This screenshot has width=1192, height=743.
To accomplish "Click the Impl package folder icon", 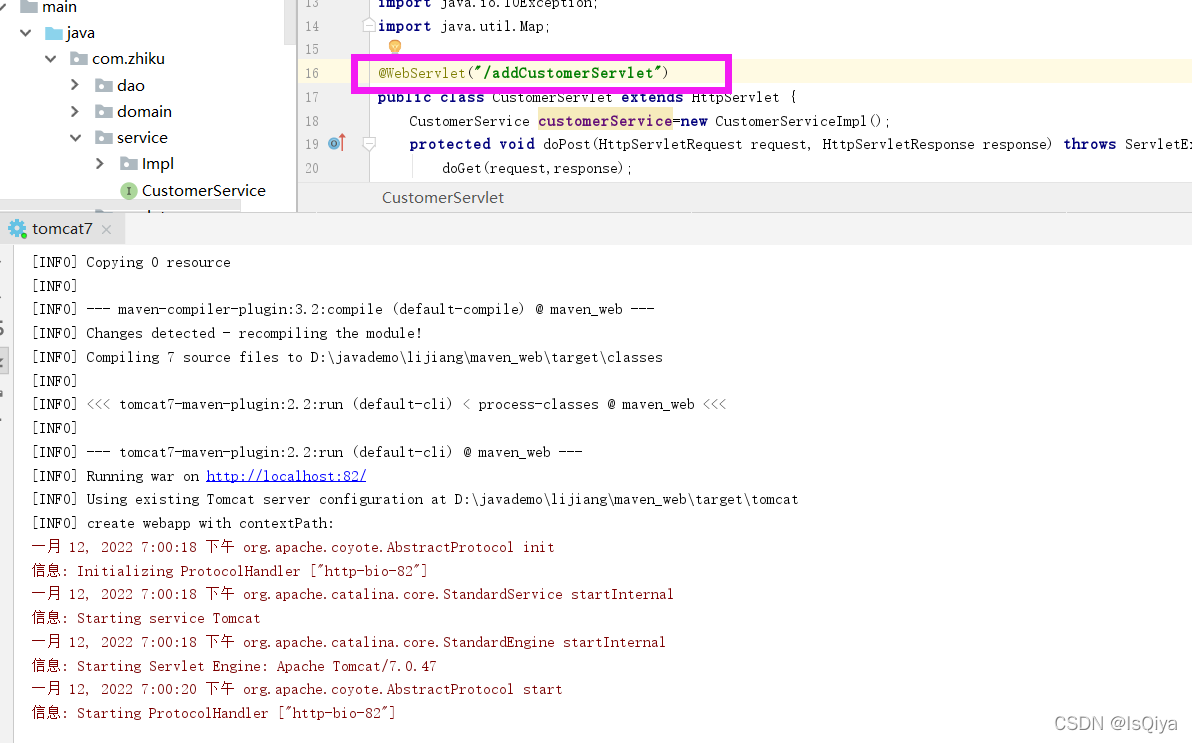I will click(x=129, y=164).
